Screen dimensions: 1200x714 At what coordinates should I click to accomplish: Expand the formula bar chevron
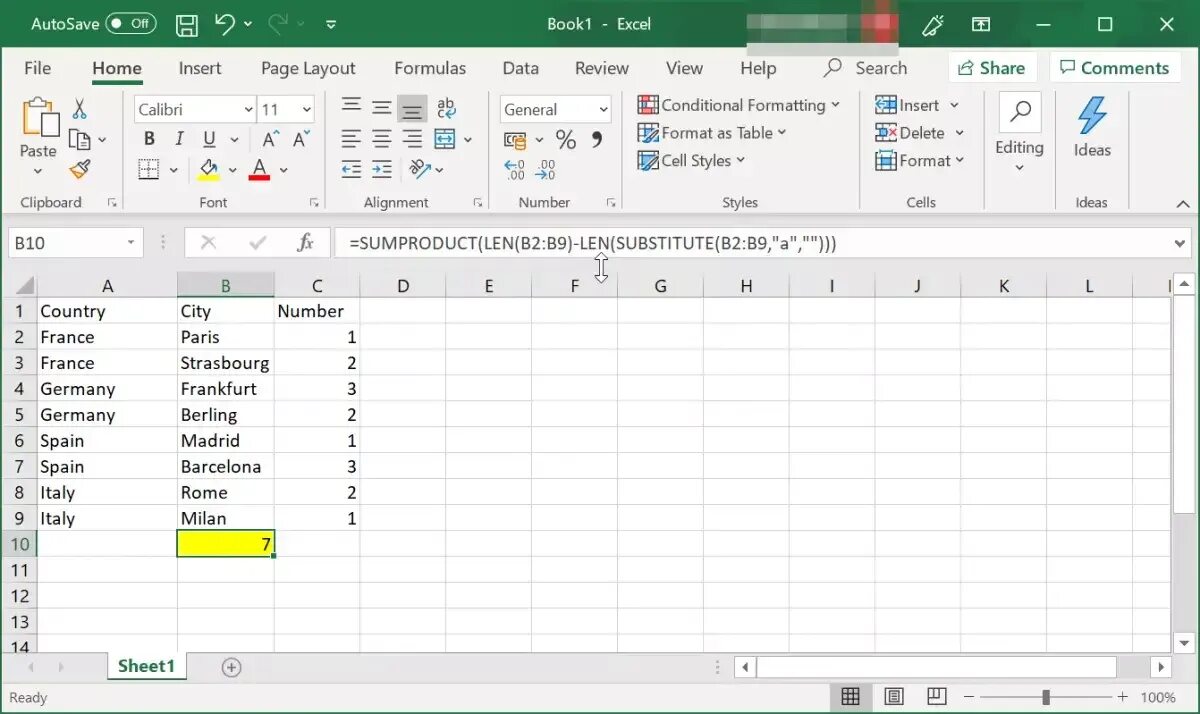coord(1181,243)
